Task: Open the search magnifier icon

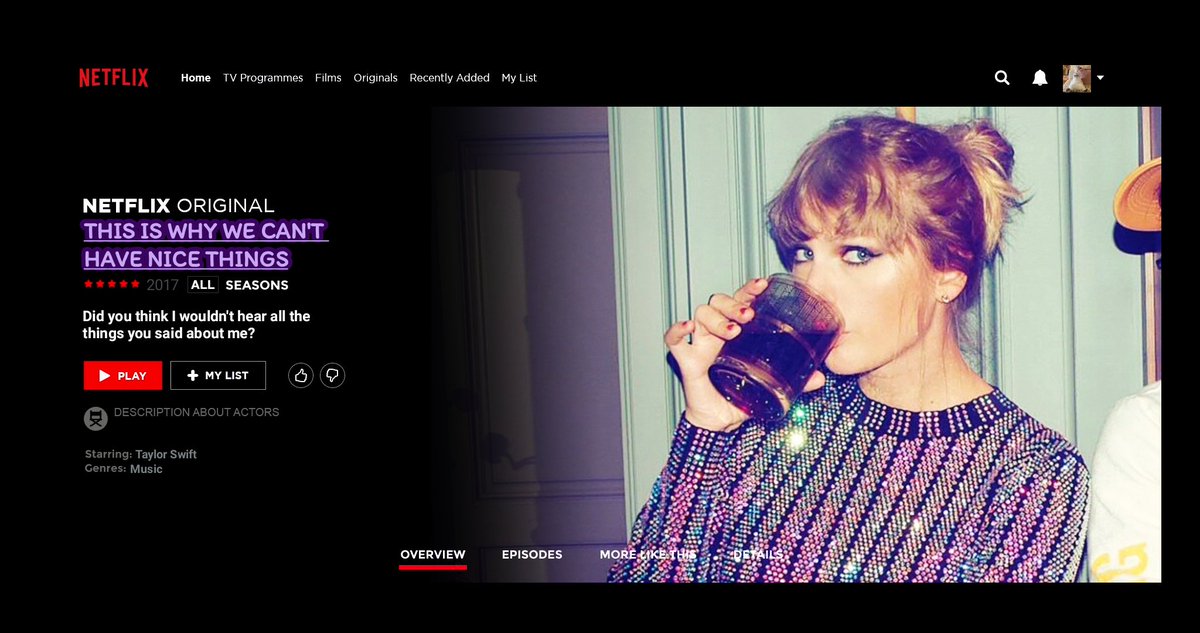Action: pos(1002,78)
